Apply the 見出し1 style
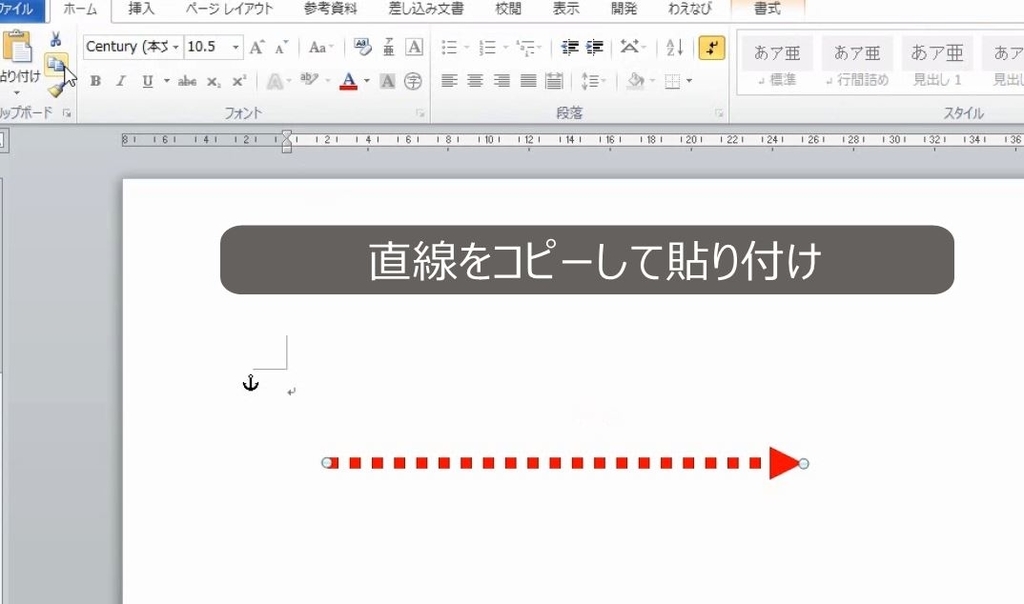 click(936, 62)
